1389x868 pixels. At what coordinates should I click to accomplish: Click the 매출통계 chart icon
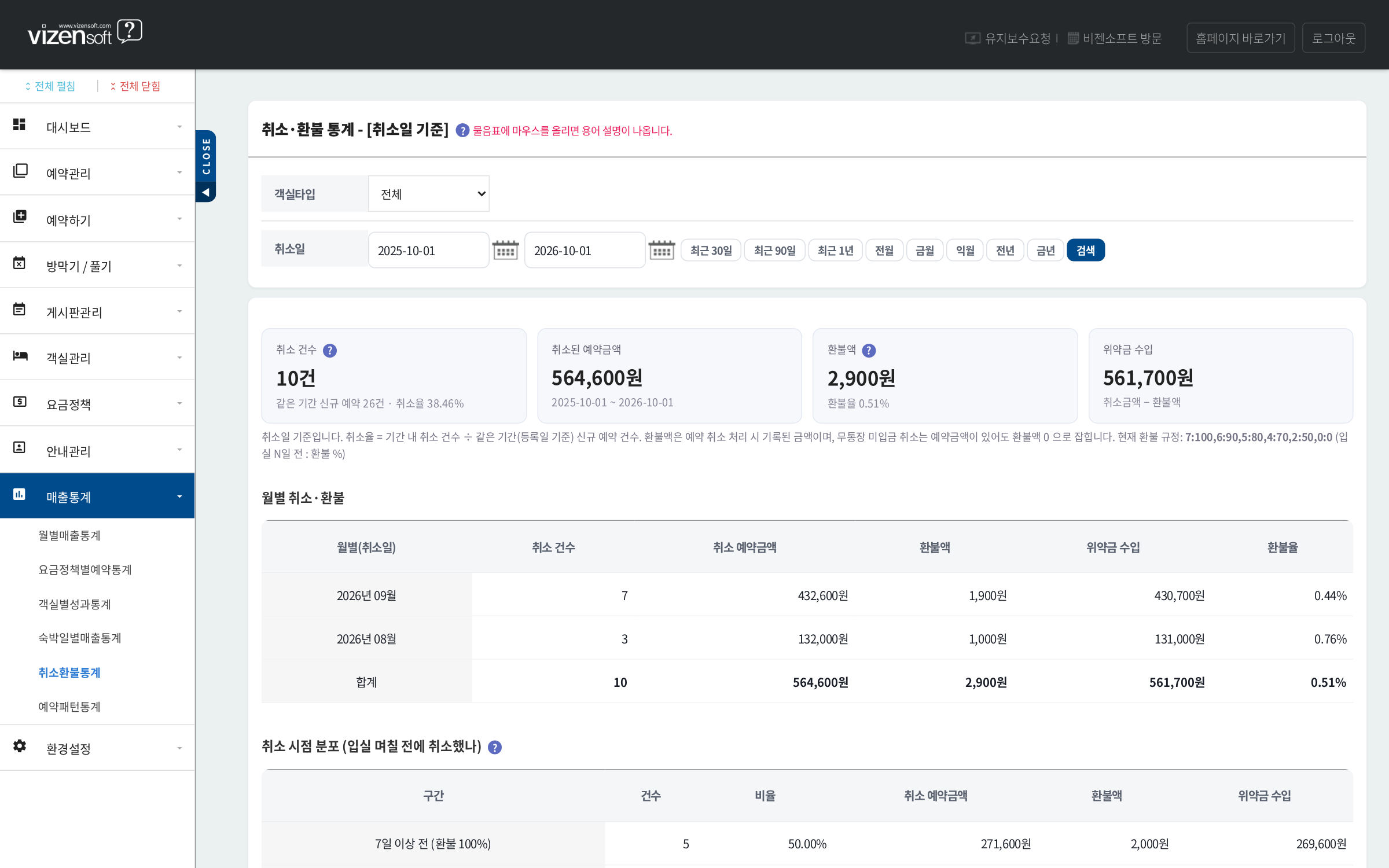point(19,494)
